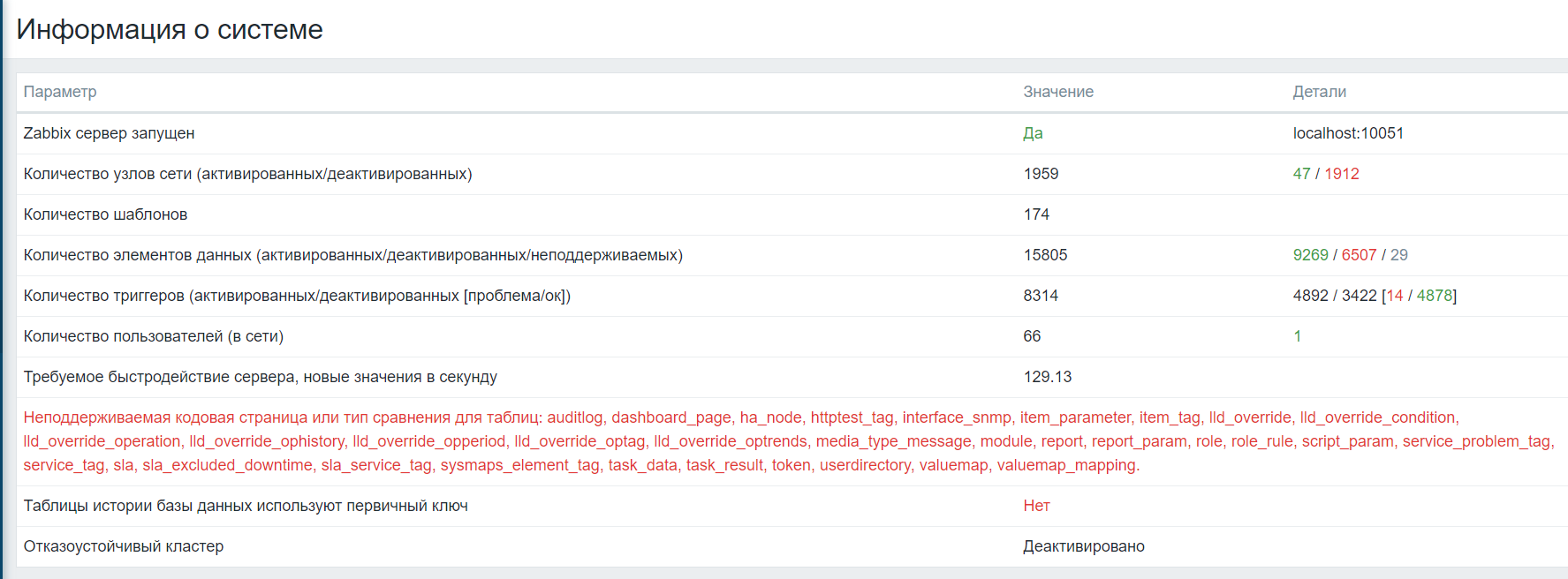1568x579 pixels.
Task: Click the "Деактивировано" cluster status
Action: coord(1083,546)
